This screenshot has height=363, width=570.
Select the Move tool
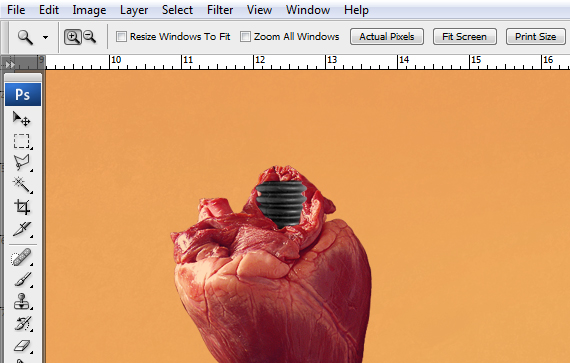(21, 119)
